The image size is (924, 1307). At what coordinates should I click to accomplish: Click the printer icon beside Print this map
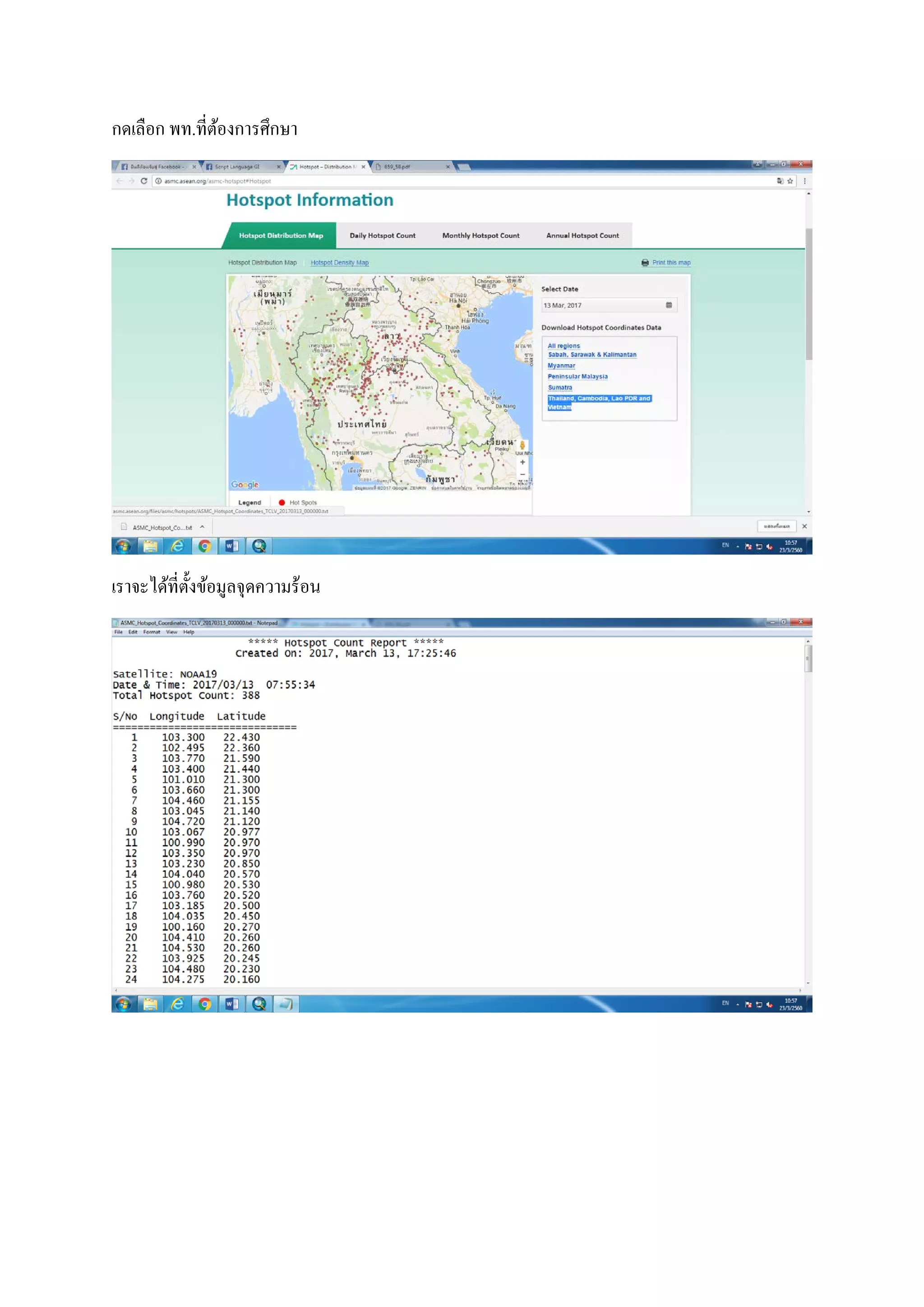[x=645, y=262]
